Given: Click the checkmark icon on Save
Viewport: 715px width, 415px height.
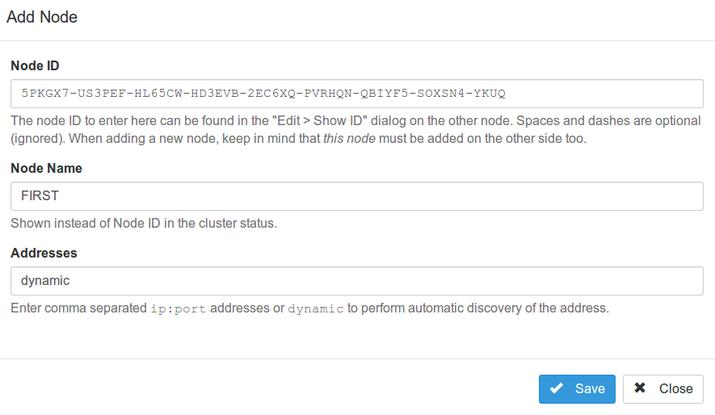Looking at the screenshot, I should point(556,389).
